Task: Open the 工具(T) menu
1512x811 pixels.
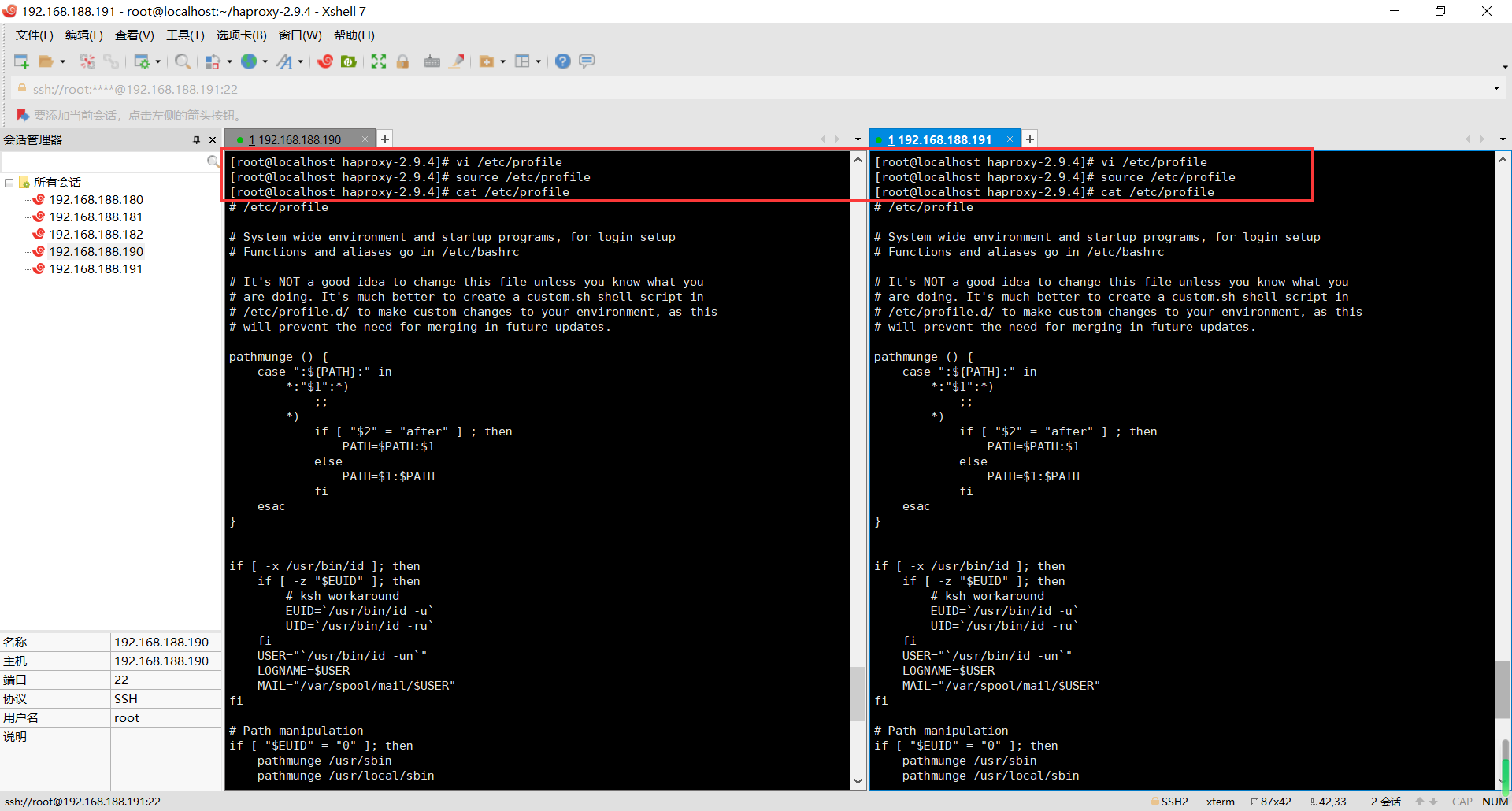Action: click(x=185, y=35)
